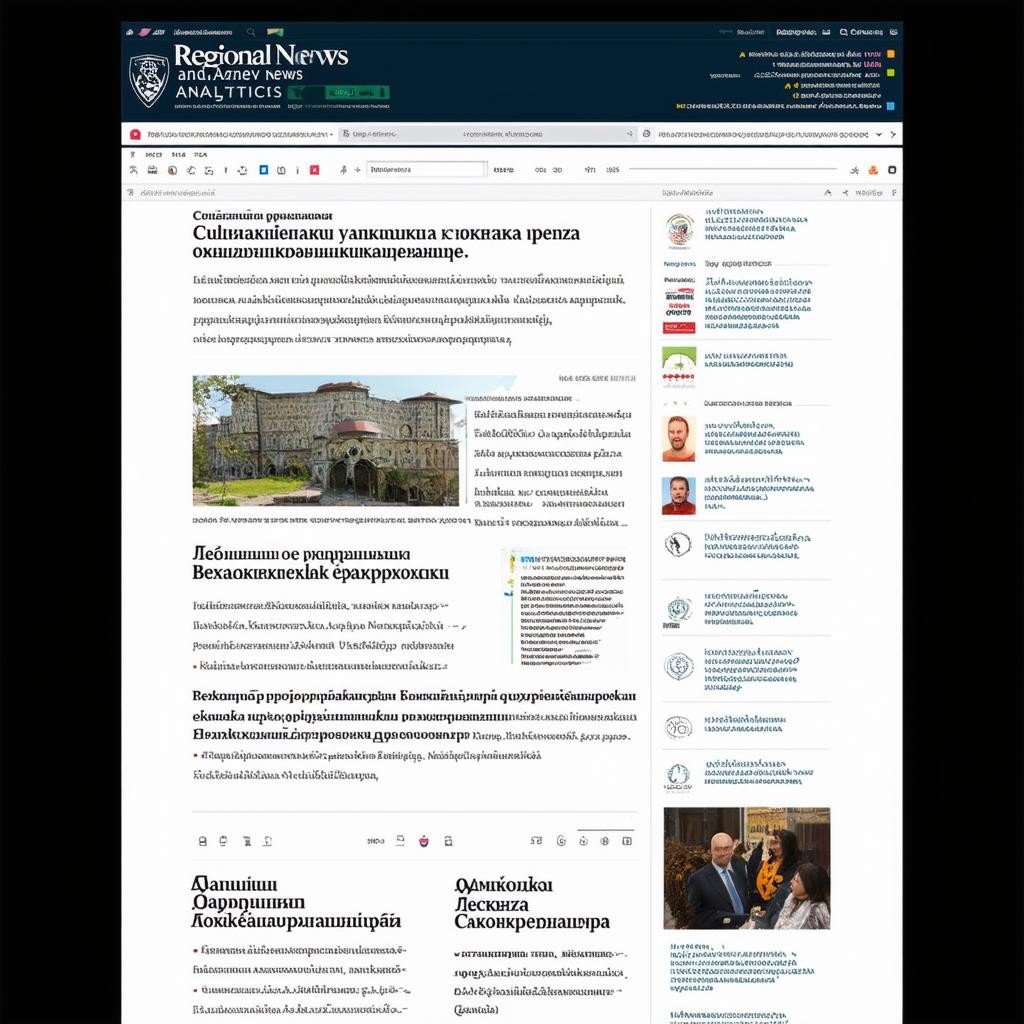This screenshot has height=1024, width=1024.
Task: Click the round emblem icon atop the sidebar
Action: click(x=680, y=230)
